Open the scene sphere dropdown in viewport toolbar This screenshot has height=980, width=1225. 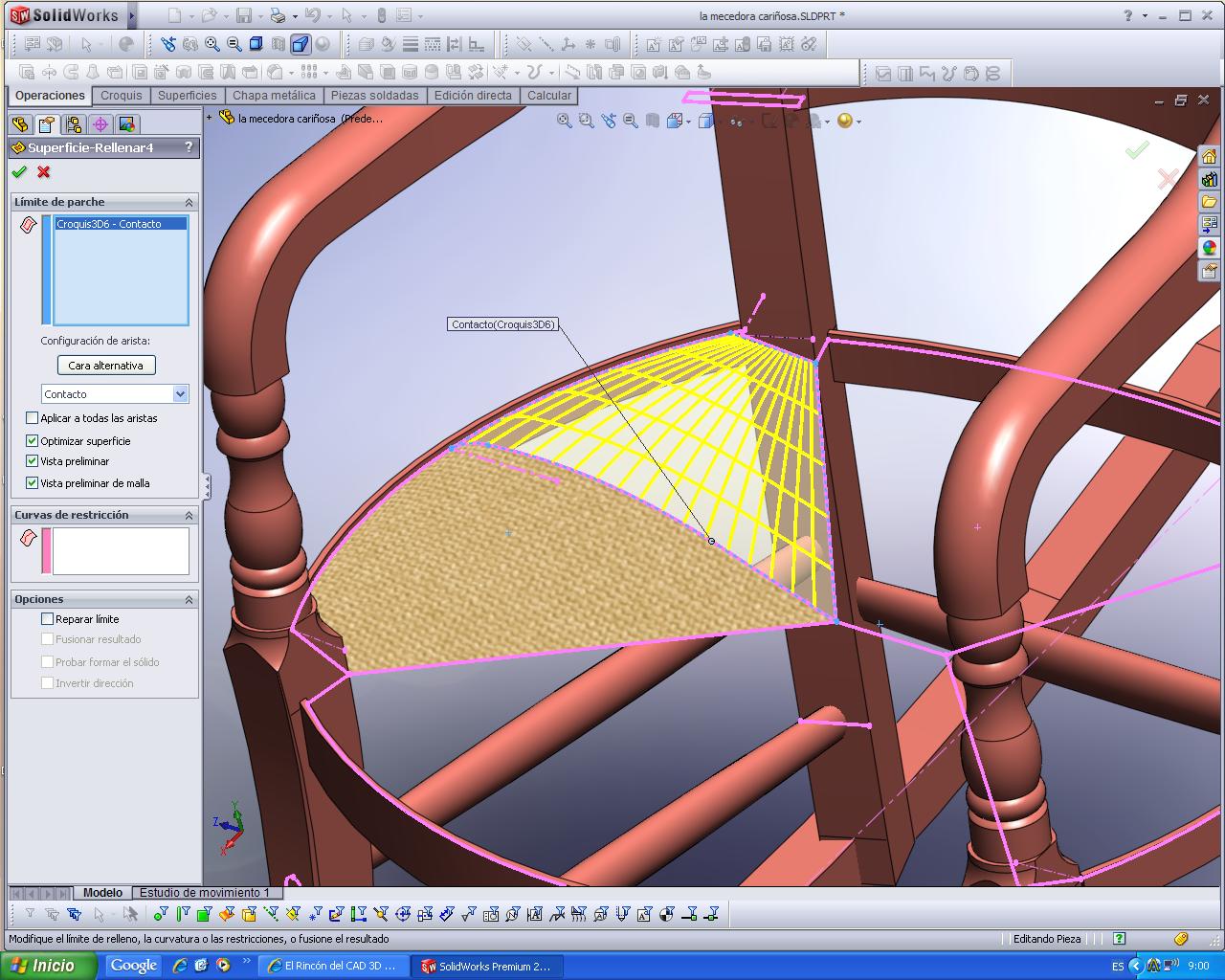click(858, 122)
